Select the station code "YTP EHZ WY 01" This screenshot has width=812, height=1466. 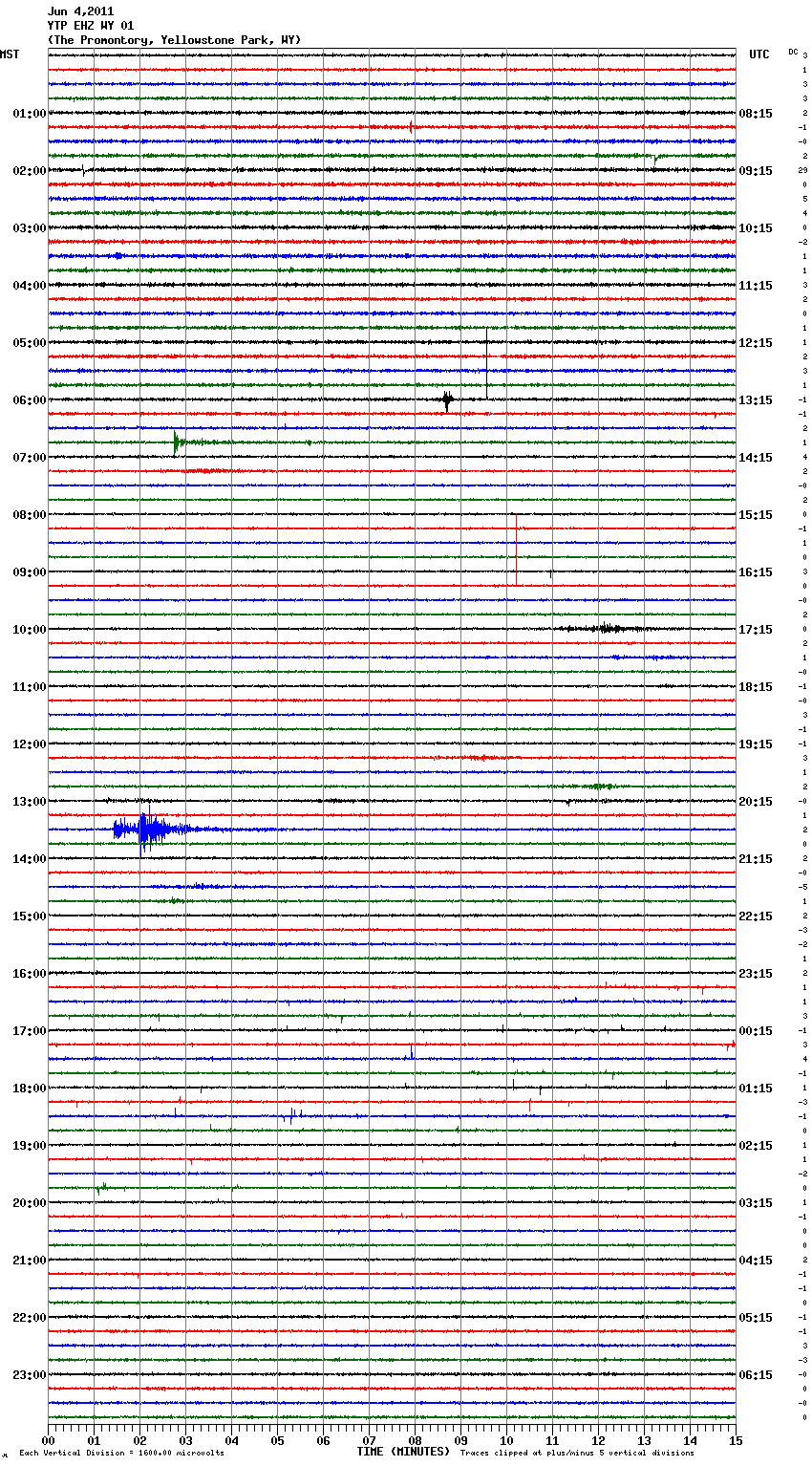click(x=91, y=26)
